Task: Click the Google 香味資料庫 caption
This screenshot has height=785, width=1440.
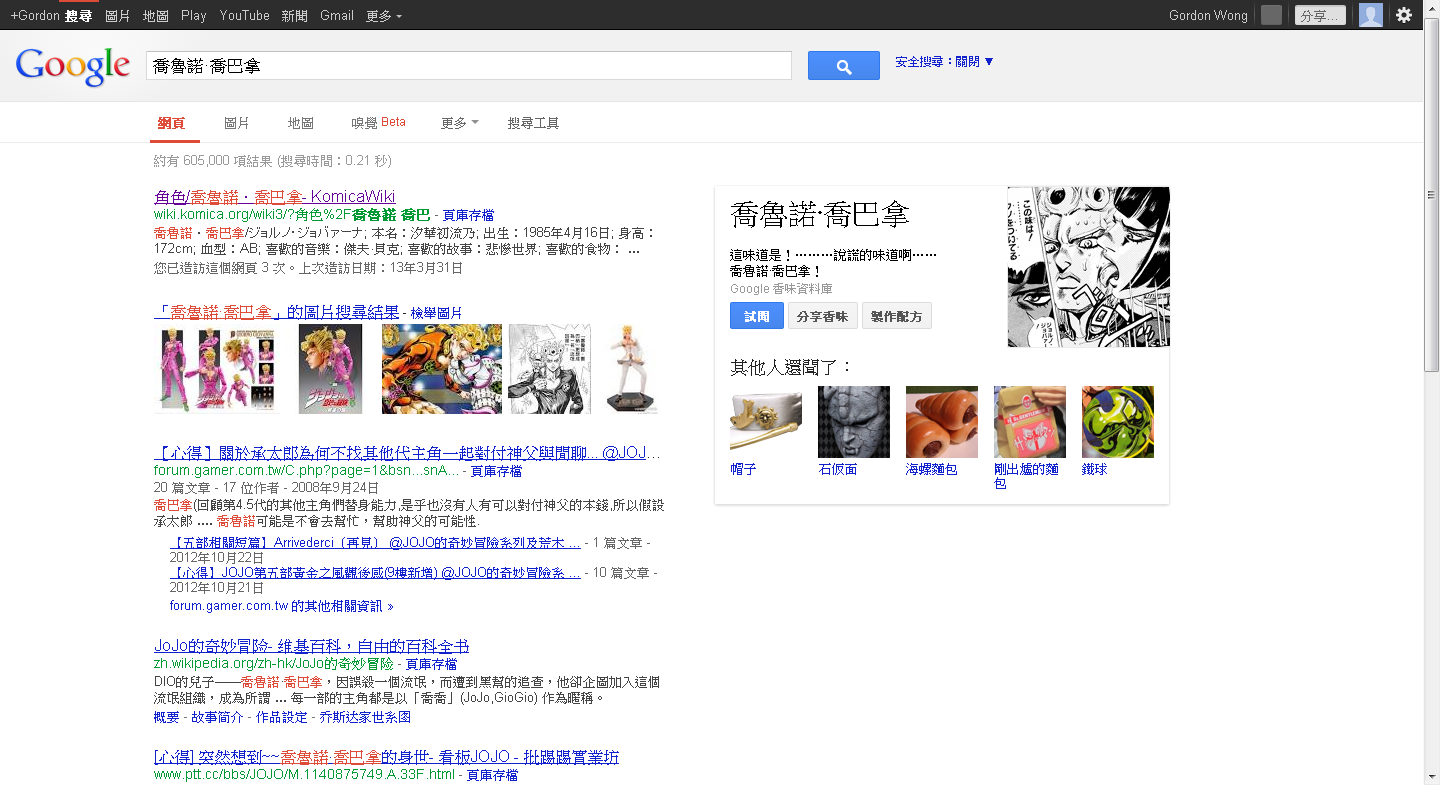Action: pyautogui.click(x=781, y=288)
